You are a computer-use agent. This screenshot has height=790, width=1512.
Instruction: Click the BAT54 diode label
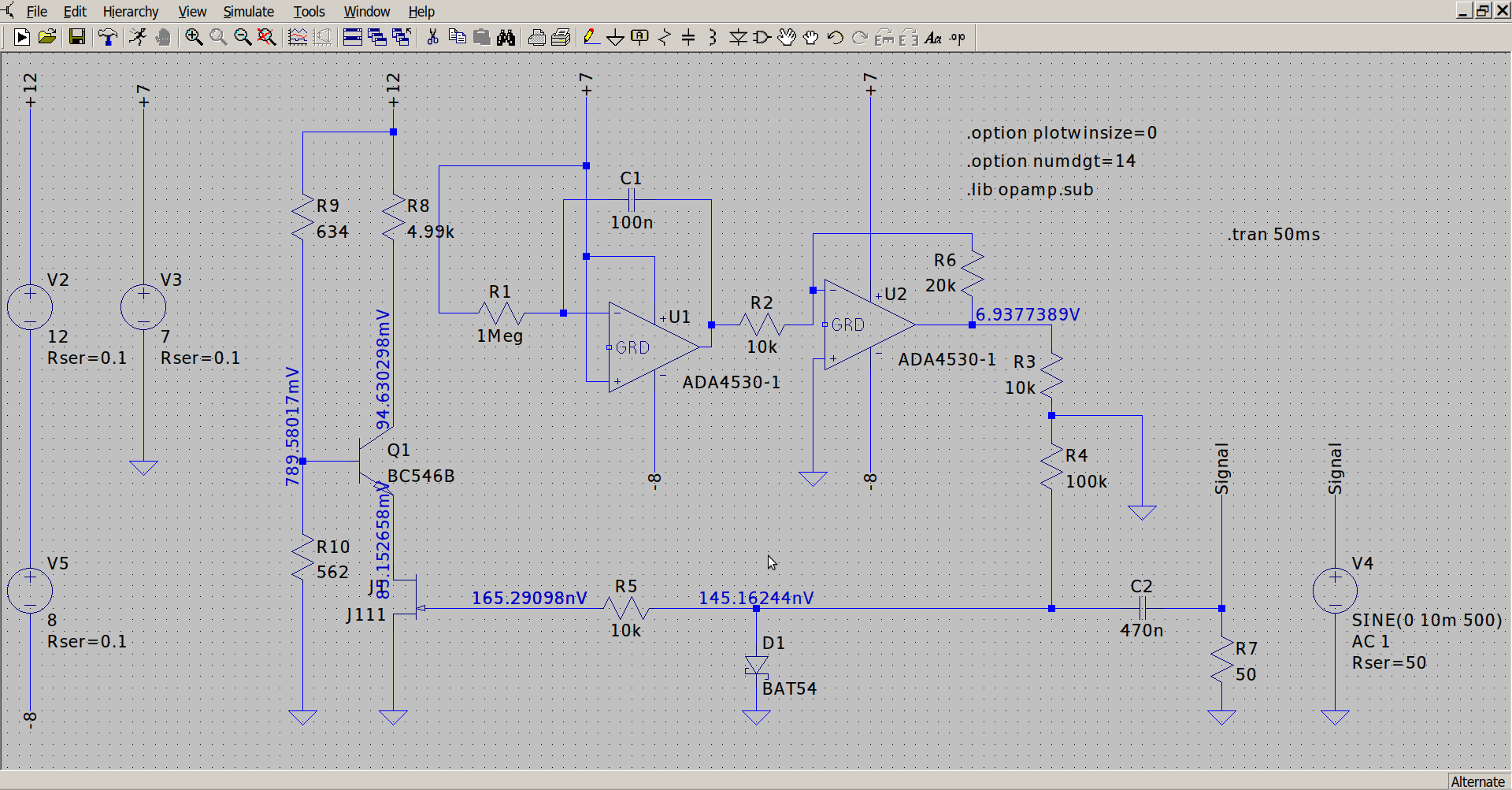tap(789, 688)
